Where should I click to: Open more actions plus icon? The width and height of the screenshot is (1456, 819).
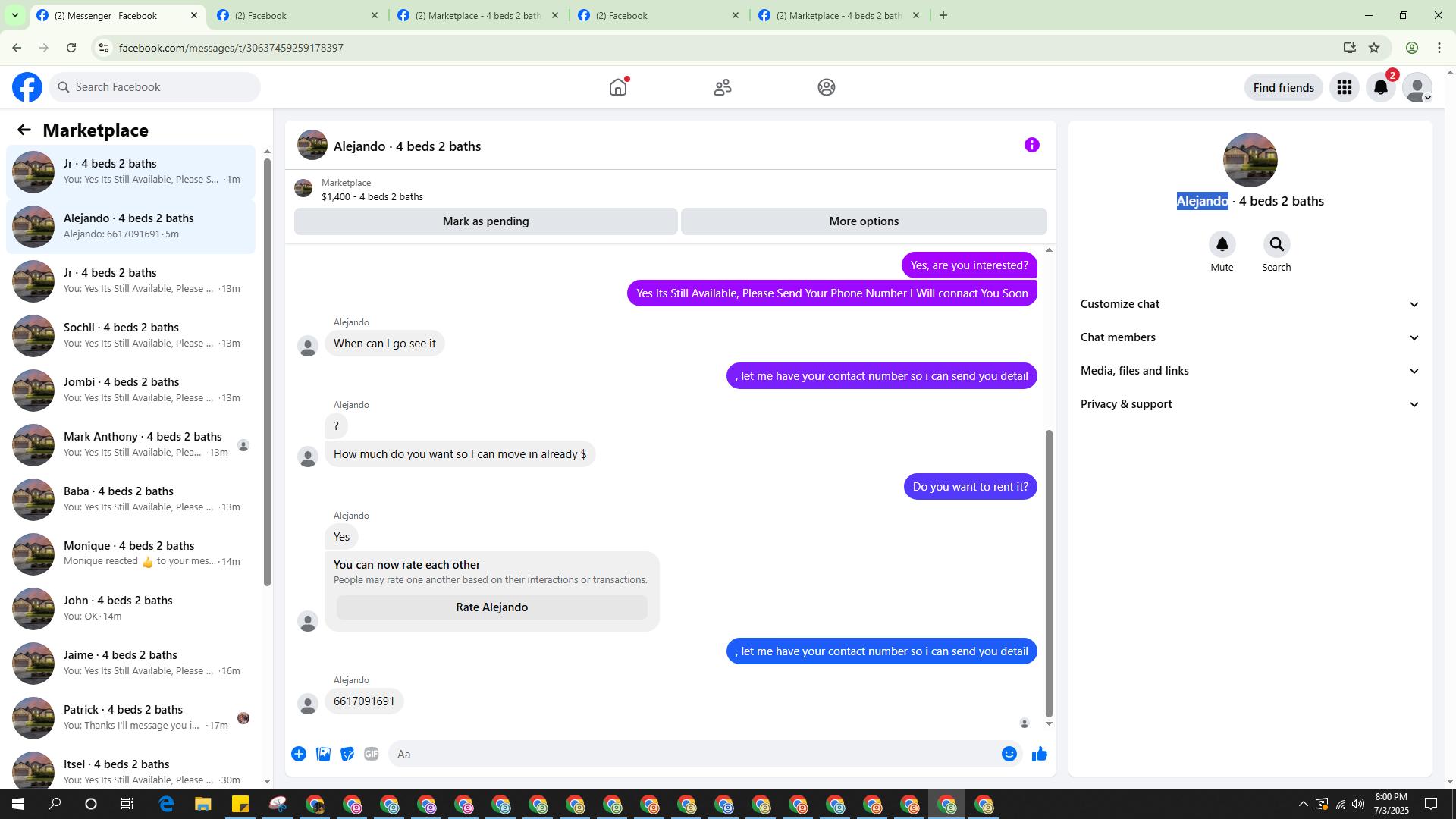299,754
